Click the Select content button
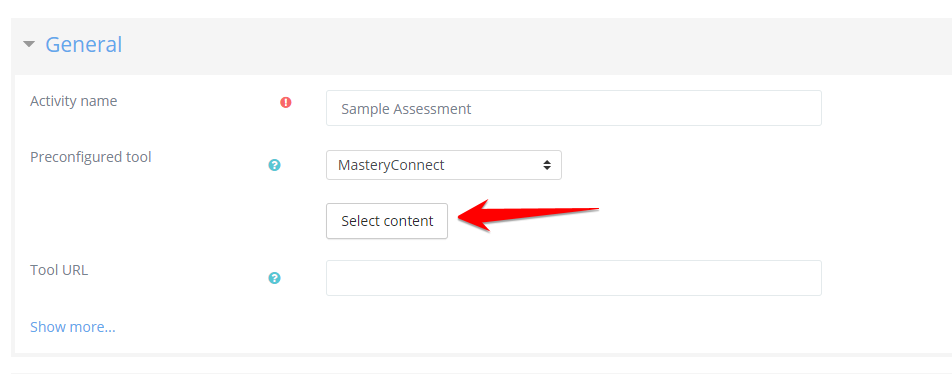 387,221
